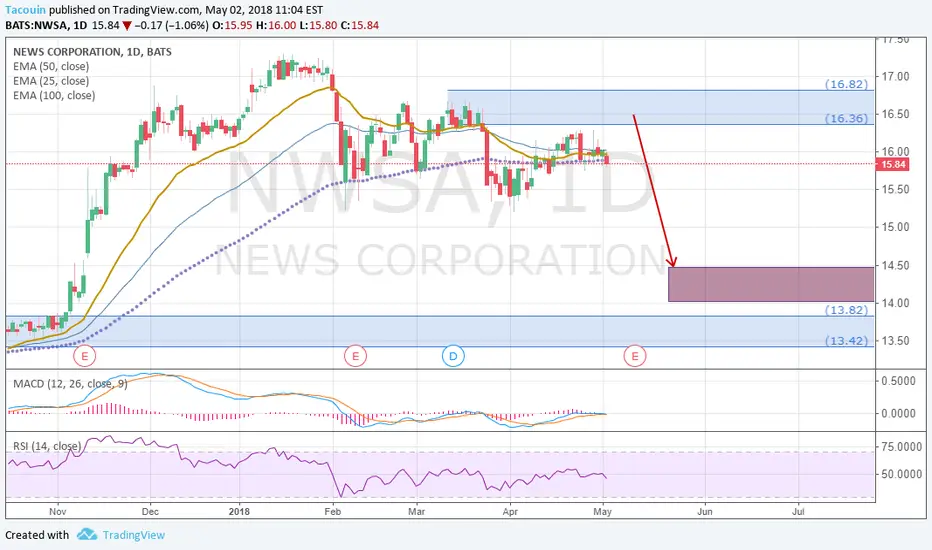Click the 2018 label on time axis
The image size is (932, 550).
tap(239, 511)
